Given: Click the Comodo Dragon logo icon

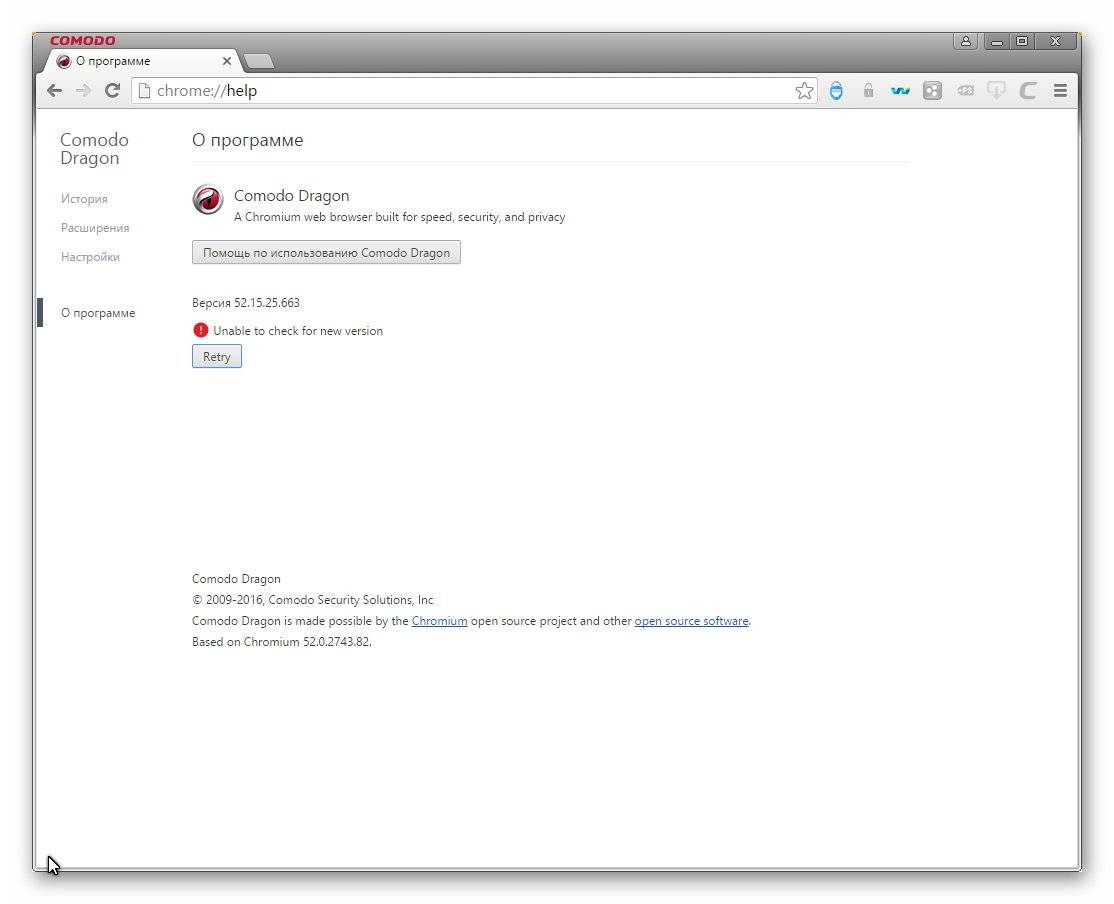Looking at the screenshot, I should pos(207,199).
